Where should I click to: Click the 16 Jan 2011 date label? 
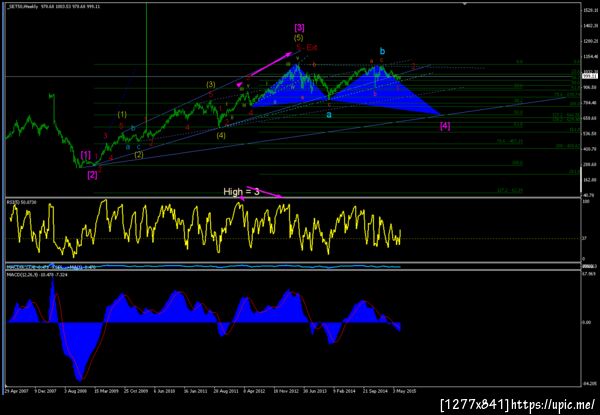point(196,391)
